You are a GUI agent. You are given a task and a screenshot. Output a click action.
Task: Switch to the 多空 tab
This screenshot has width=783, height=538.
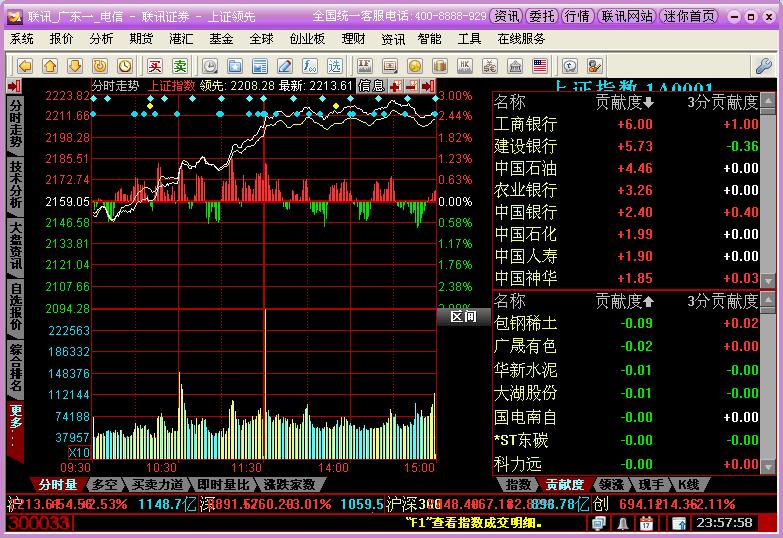[105, 484]
